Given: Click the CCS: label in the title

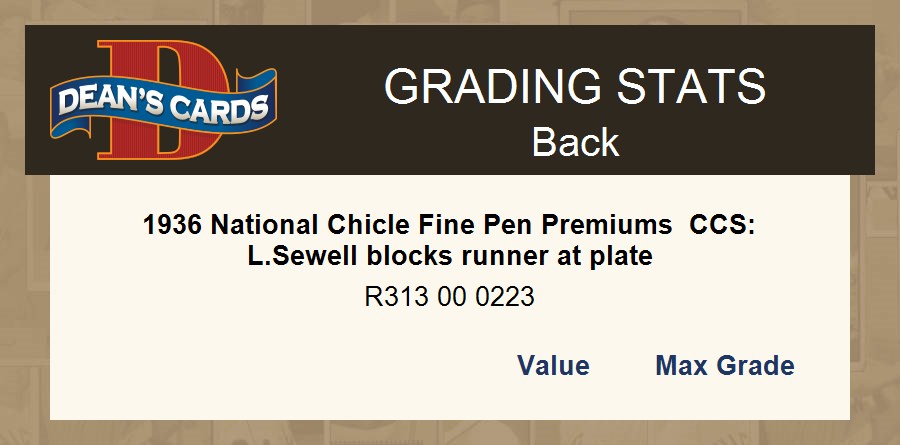Looking at the screenshot, I should coord(722,225).
